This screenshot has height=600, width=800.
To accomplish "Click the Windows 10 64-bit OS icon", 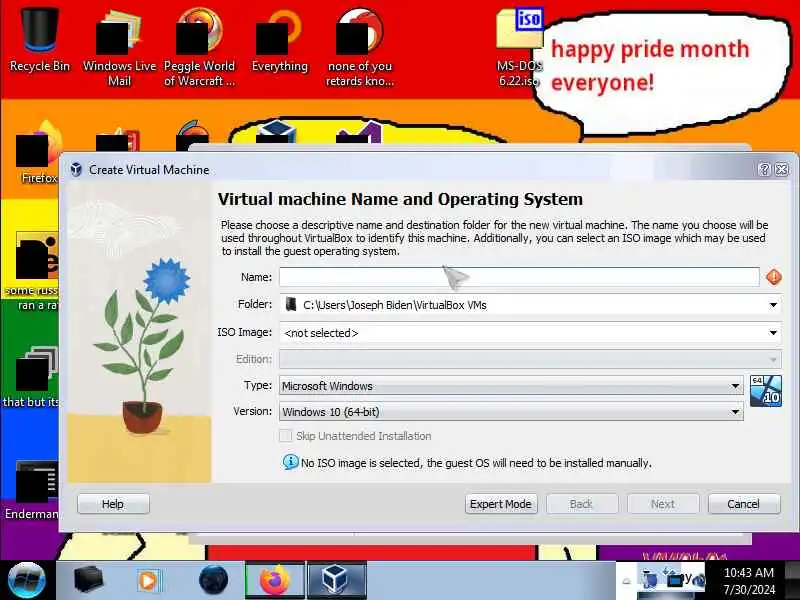I will (765, 391).
